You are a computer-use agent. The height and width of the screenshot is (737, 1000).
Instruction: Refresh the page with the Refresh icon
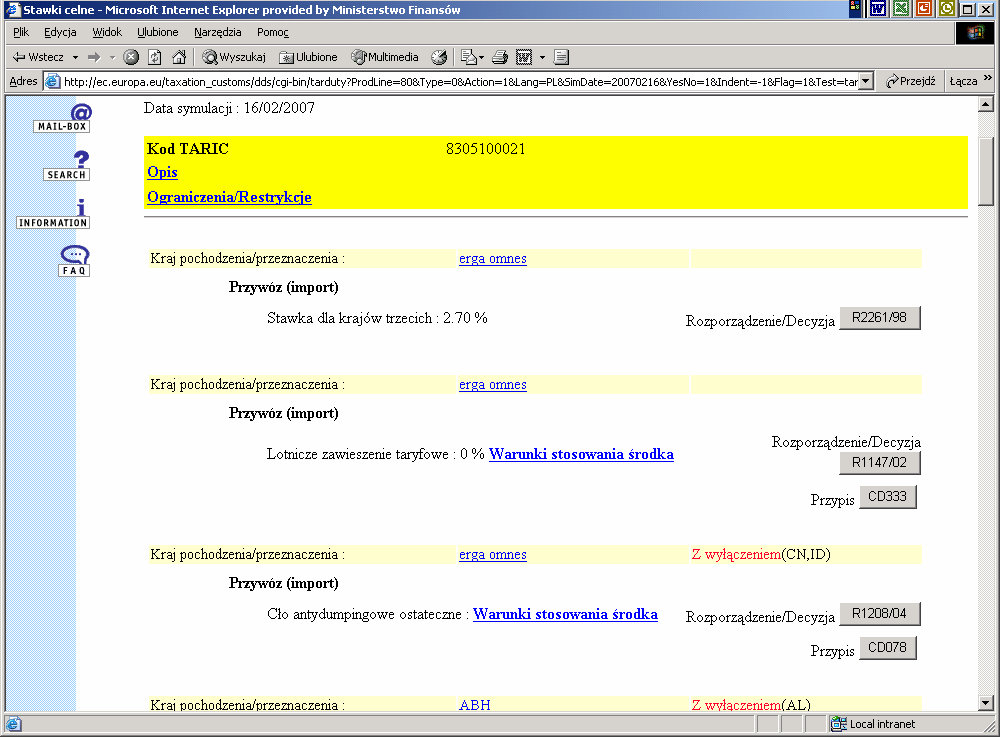[155, 57]
